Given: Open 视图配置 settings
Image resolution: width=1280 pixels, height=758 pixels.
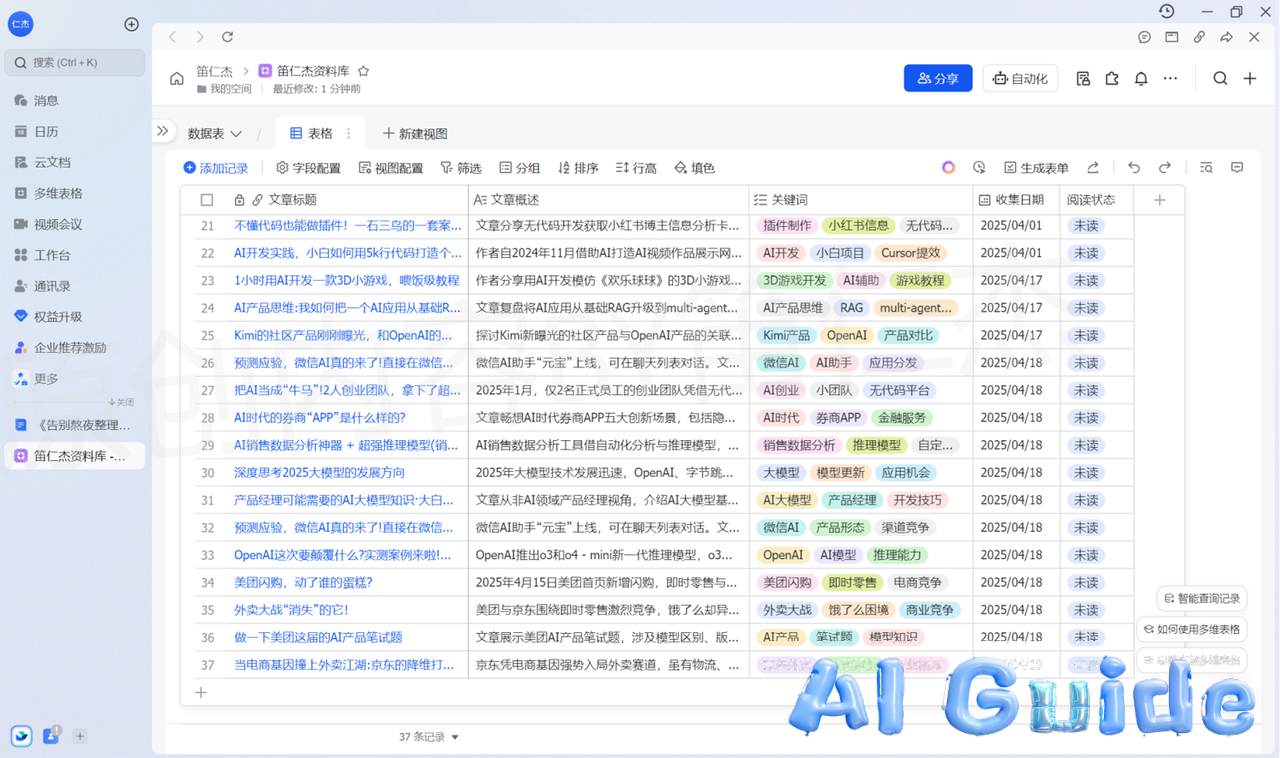Looking at the screenshot, I should (391, 168).
